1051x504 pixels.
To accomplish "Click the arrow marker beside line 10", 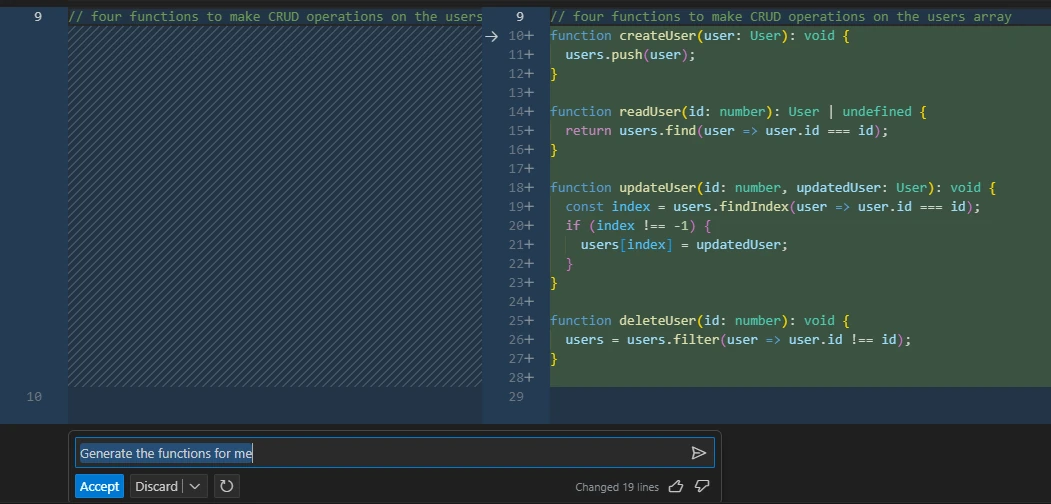I will tap(491, 36).
